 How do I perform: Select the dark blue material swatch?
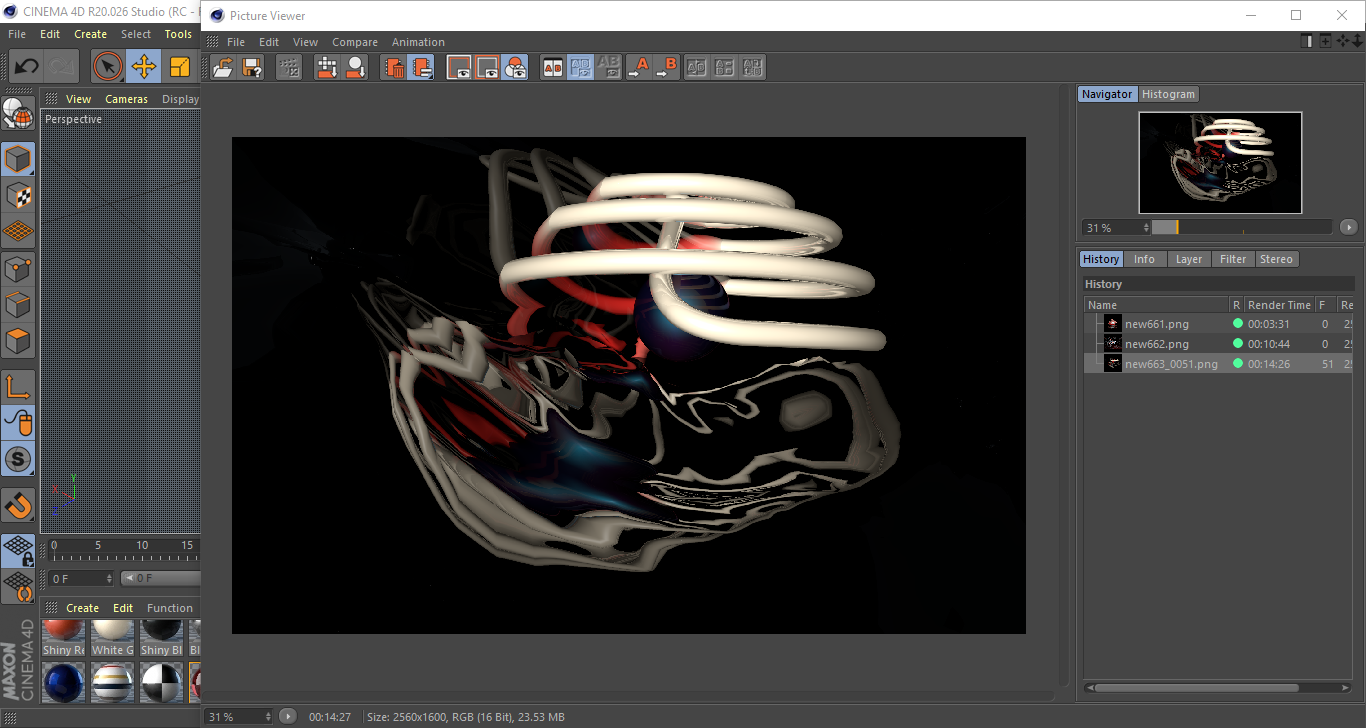coord(63,683)
